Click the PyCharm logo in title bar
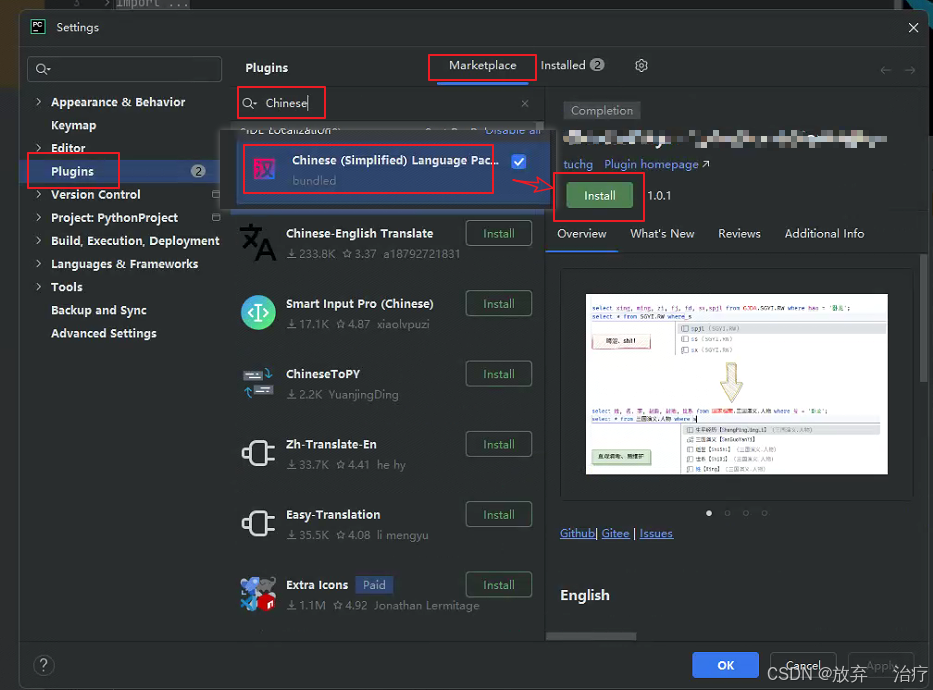This screenshot has height=690, width=933. pos(38,27)
